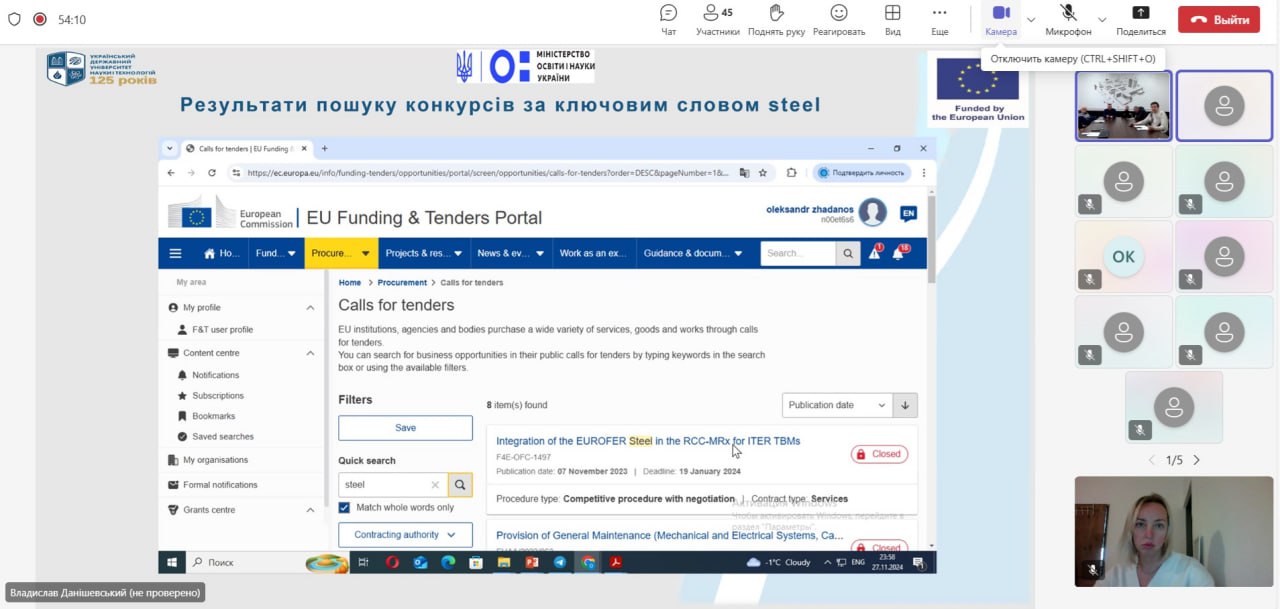Go to previous participants page arrow

[x=1151, y=460]
